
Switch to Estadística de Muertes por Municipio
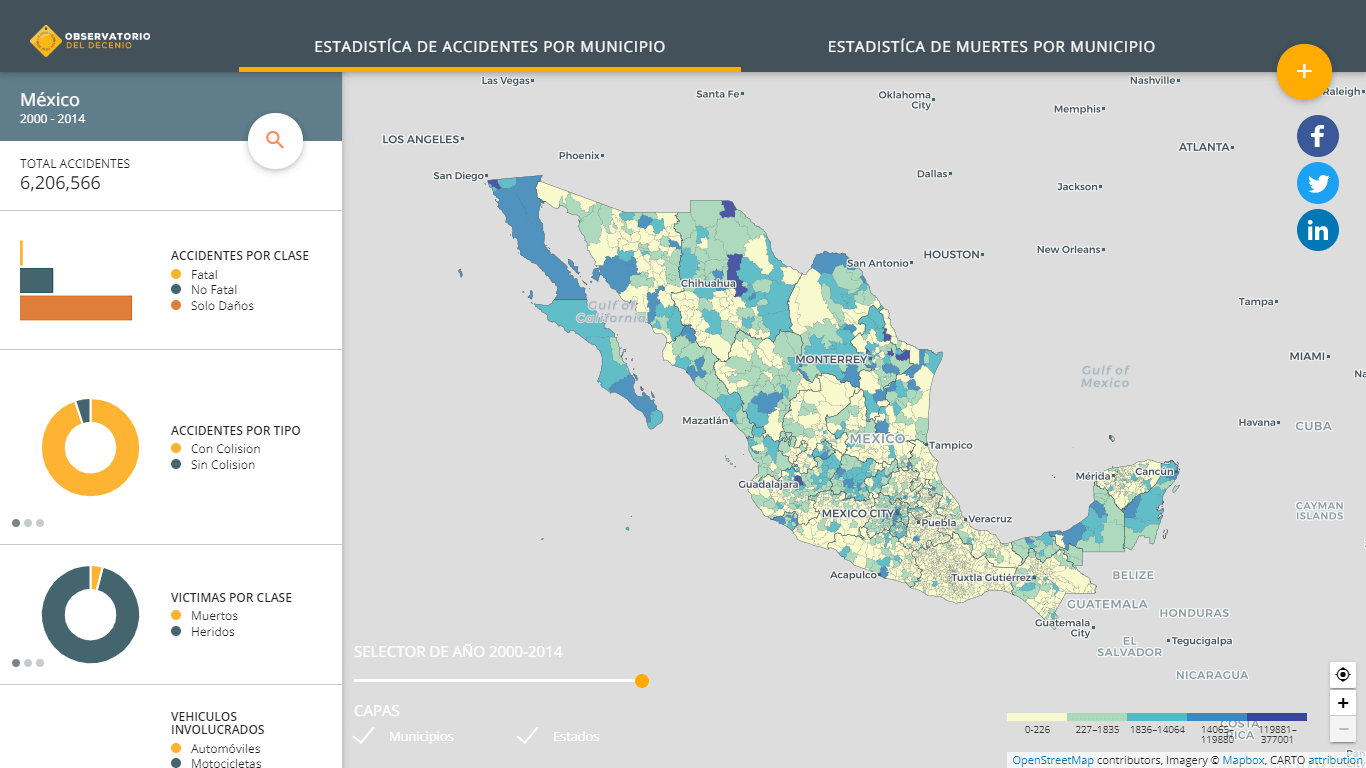coord(991,47)
